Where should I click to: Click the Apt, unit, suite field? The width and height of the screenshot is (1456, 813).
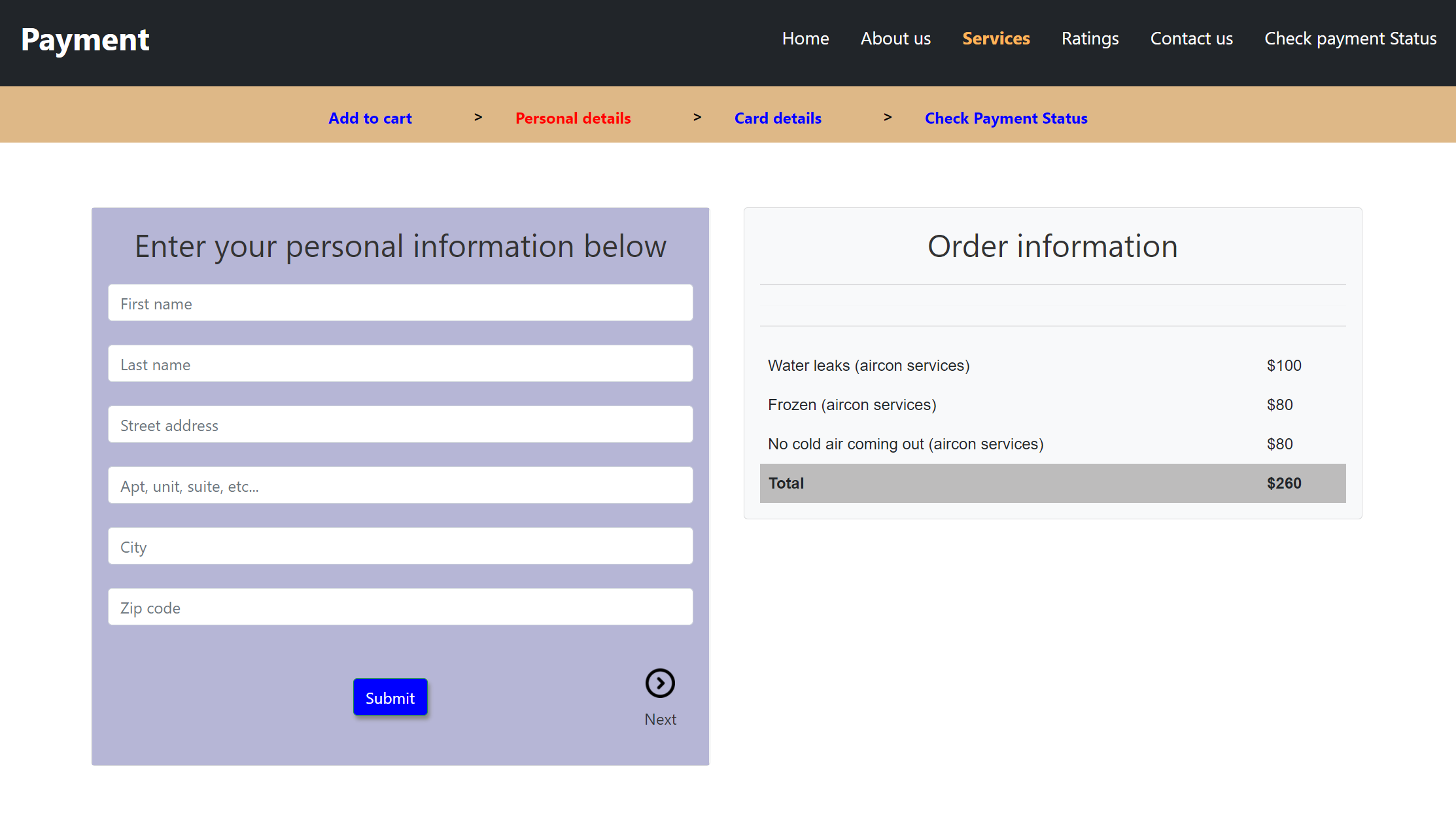point(400,485)
